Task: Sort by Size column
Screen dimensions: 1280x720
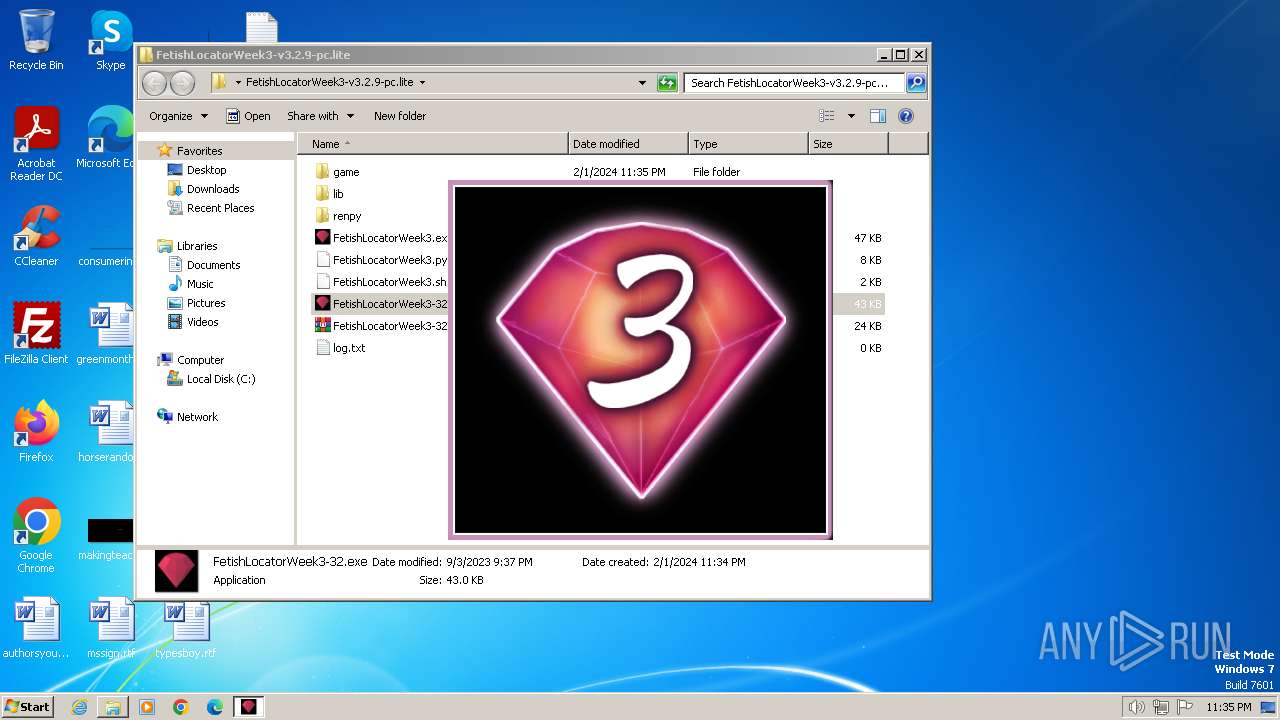Action: coord(848,144)
